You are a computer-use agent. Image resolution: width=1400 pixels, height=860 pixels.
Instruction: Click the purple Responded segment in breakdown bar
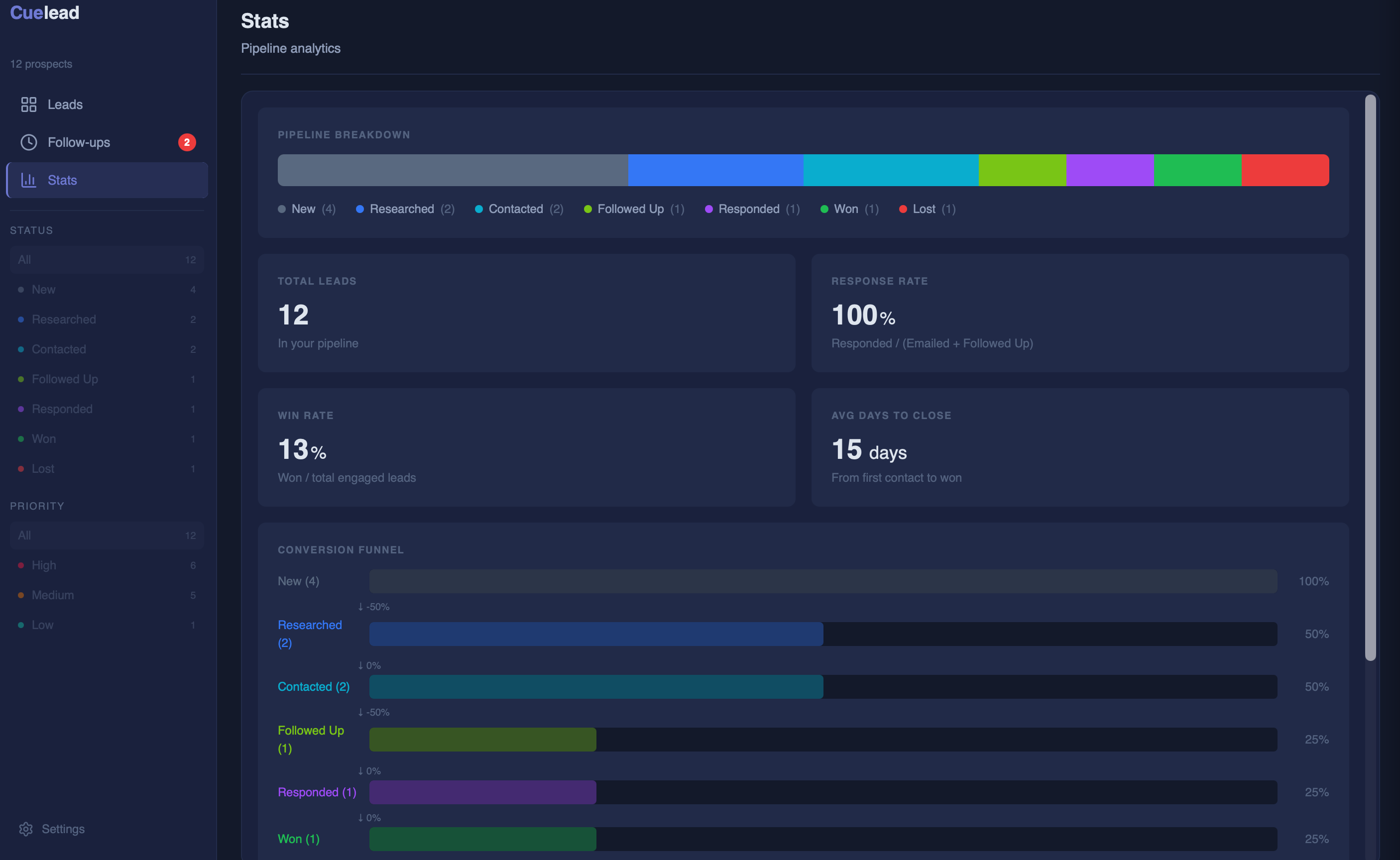(x=1109, y=170)
